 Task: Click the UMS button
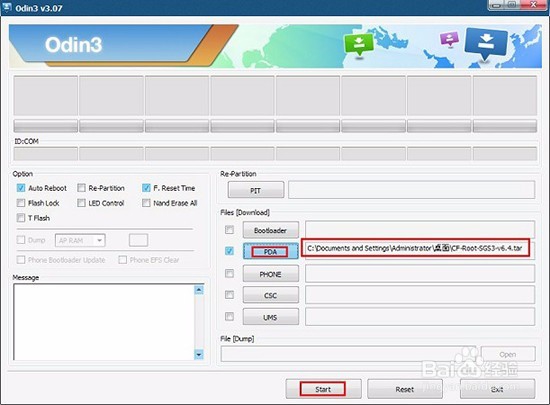[x=271, y=317]
